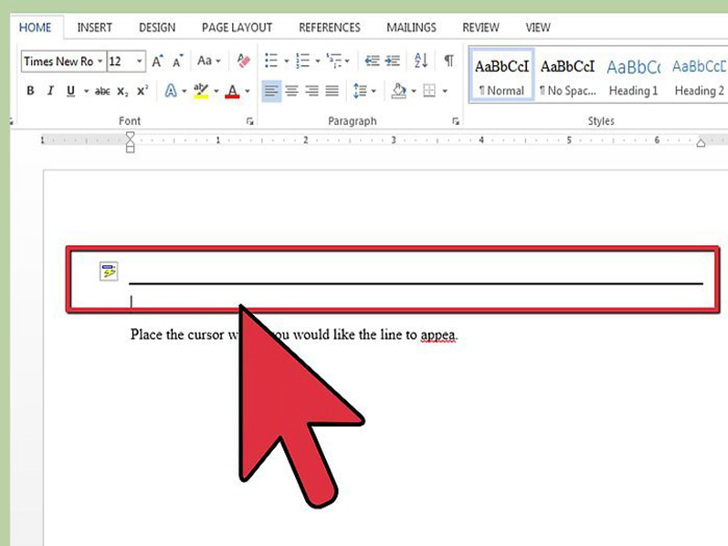Apply Underline to text
728x546 pixels.
coord(71,91)
